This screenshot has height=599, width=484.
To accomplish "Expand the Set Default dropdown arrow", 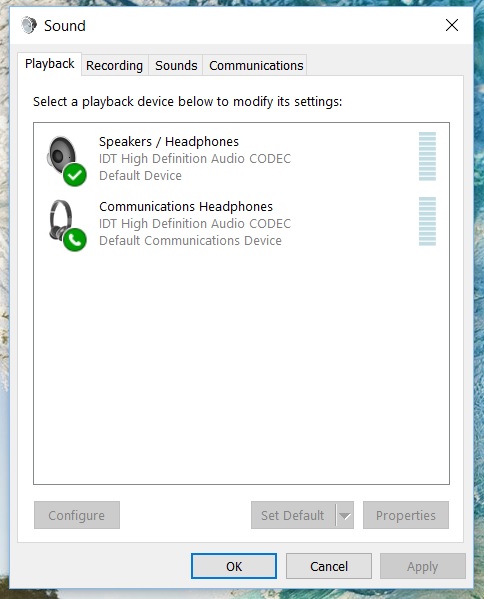I will (345, 515).
